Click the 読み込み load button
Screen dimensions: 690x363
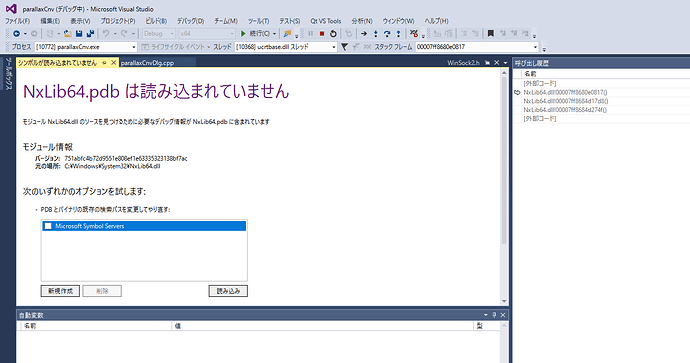point(228,291)
